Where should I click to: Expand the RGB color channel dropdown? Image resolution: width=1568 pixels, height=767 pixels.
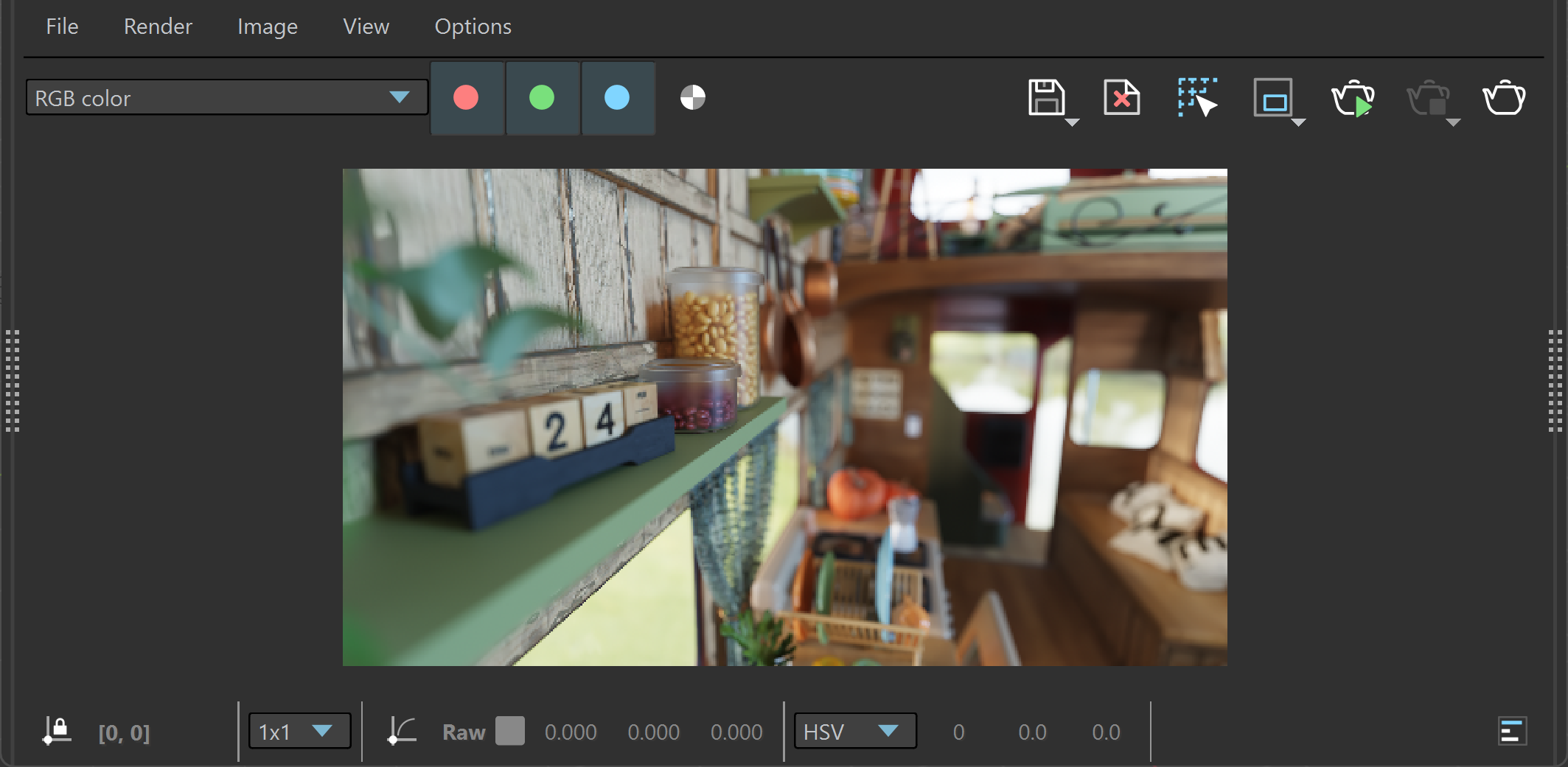(x=226, y=97)
